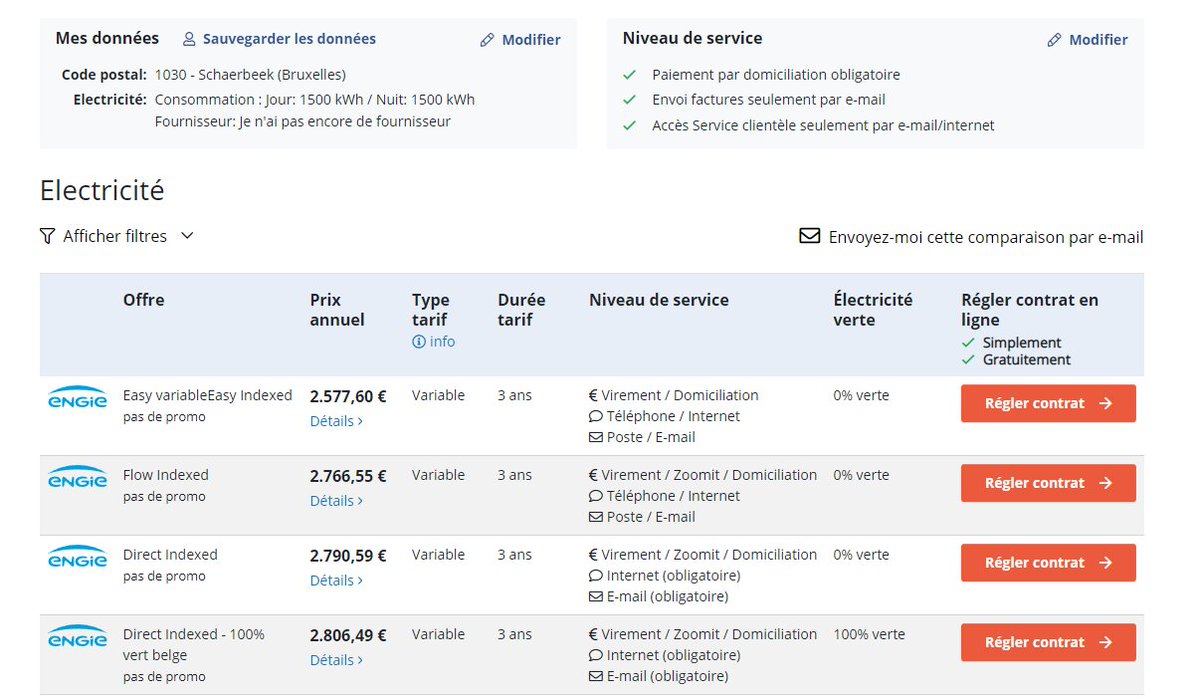
Task: Click speech bubble icon next to Téléphone / Internet in Flow Indexed row
Action: [595, 496]
